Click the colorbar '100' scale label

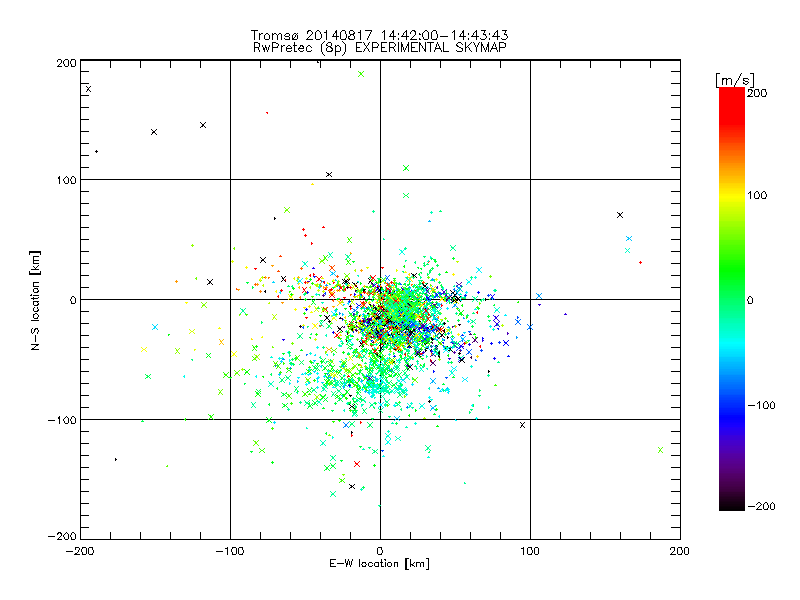click(757, 195)
